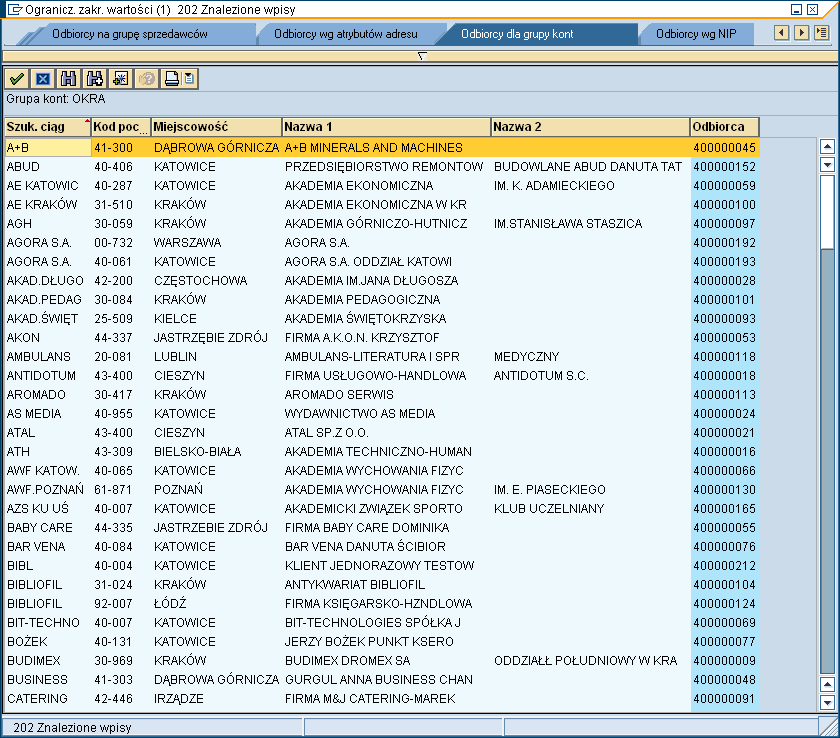Click JERZY BOŻEK PUNKT KSERO
The width and height of the screenshot is (840, 738).
coord(369,642)
